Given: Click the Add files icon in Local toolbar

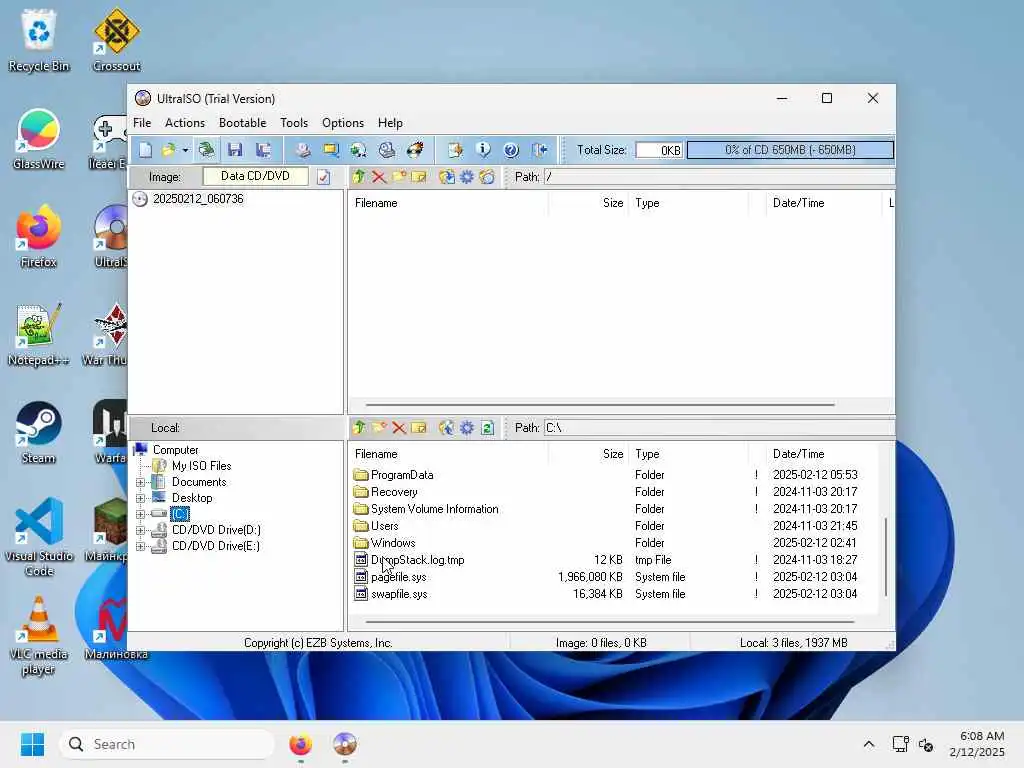Looking at the screenshot, I should click(x=447, y=428).
